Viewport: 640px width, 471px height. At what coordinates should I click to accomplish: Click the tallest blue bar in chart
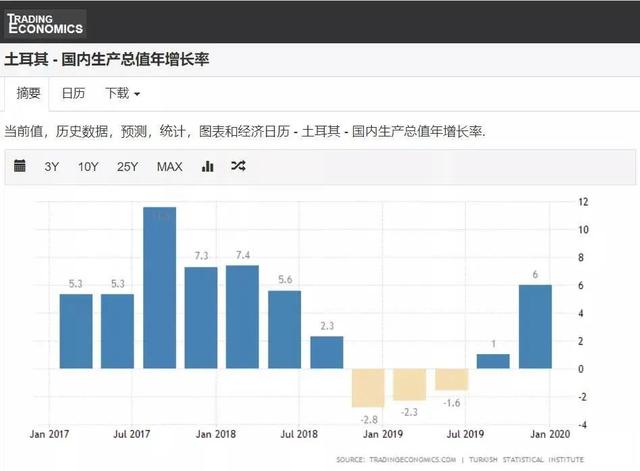coord(160,288)
